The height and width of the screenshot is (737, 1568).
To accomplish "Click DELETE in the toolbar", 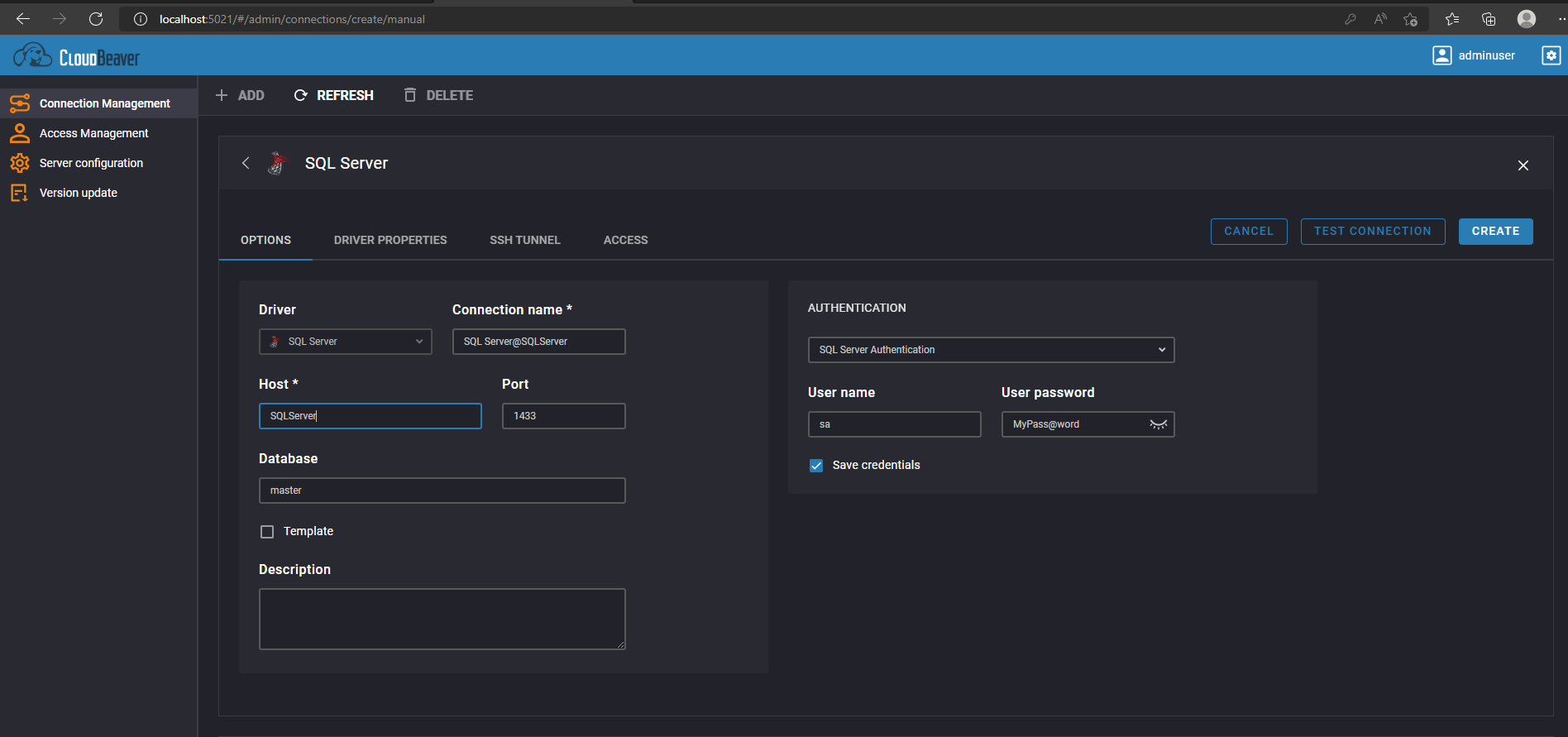I will pos(438,95).
